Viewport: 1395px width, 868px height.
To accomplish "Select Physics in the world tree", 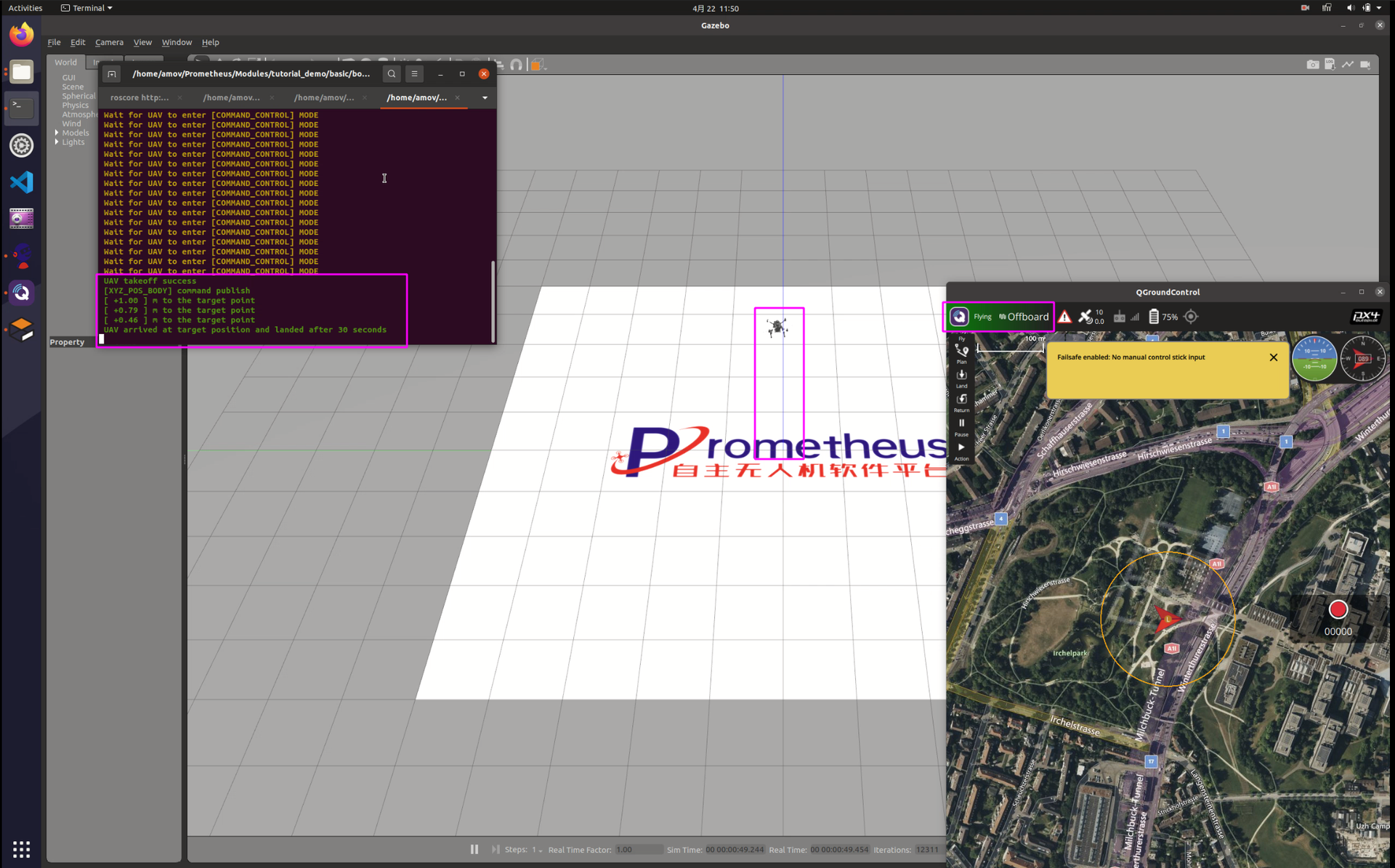I will pos(76,105).
